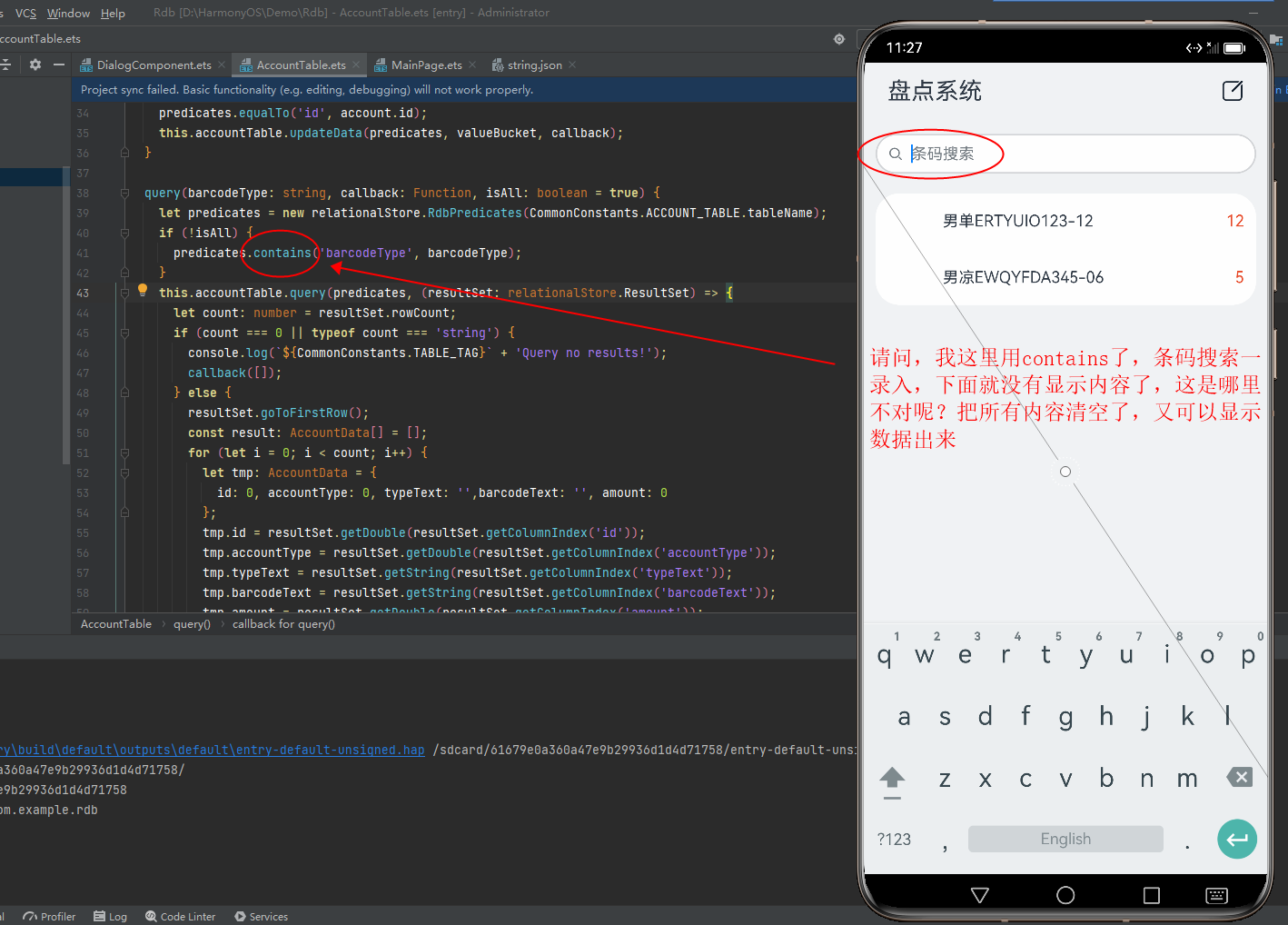1288x925 pixels.
Task: Collapse the callback fold at line 43
Action: [124, 293]
